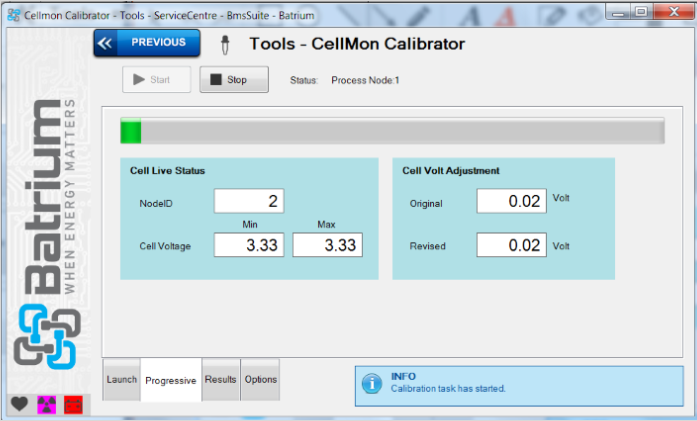Click the Revised volt adjustment field
Image resolution: width=697 pixels, height=421 pixels.
click(x=512, y=245)
